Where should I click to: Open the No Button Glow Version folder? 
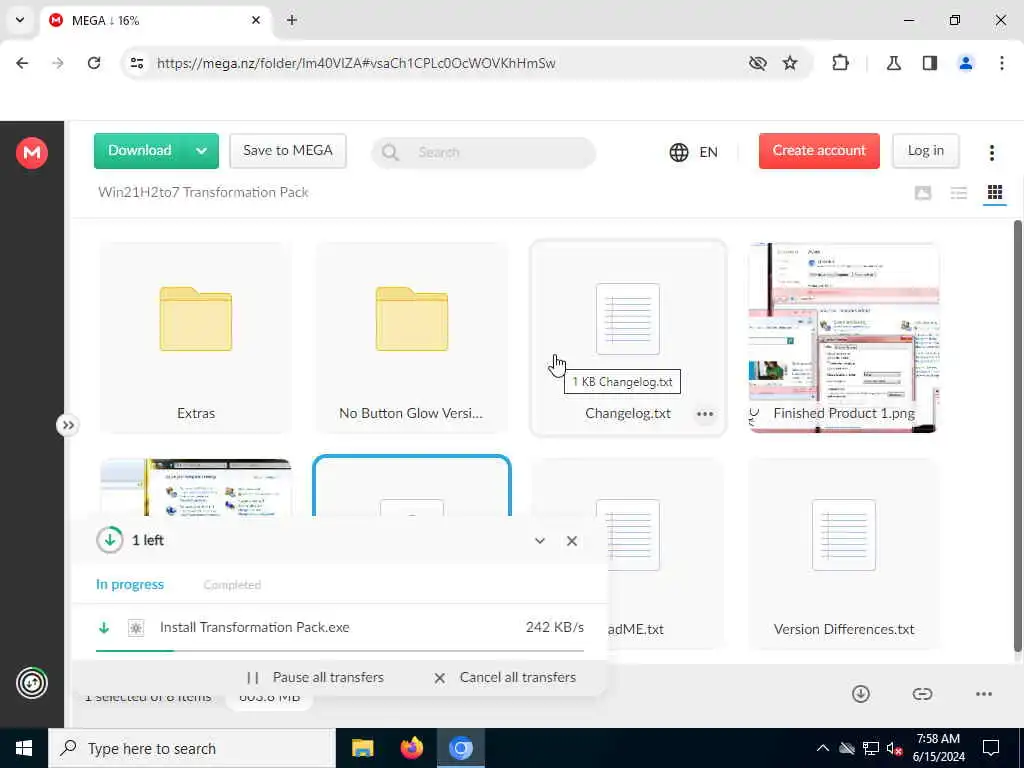411,338
